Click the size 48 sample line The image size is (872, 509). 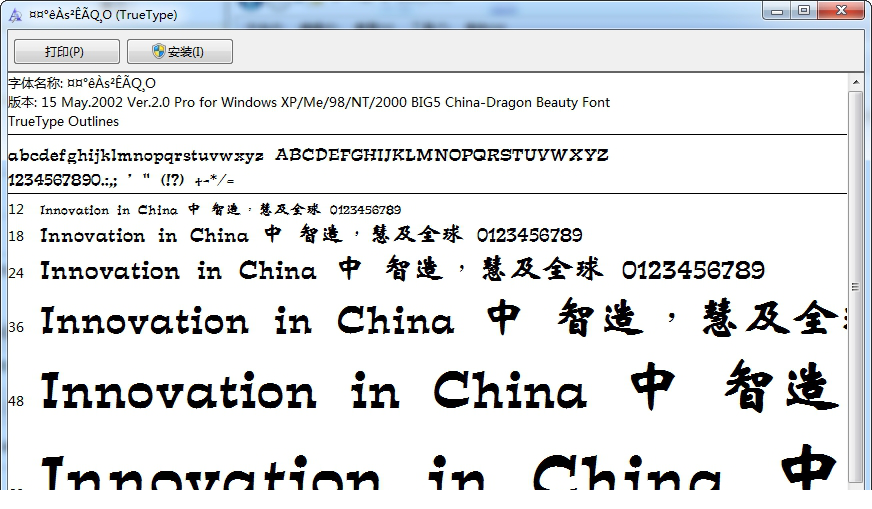click(439, 388)
